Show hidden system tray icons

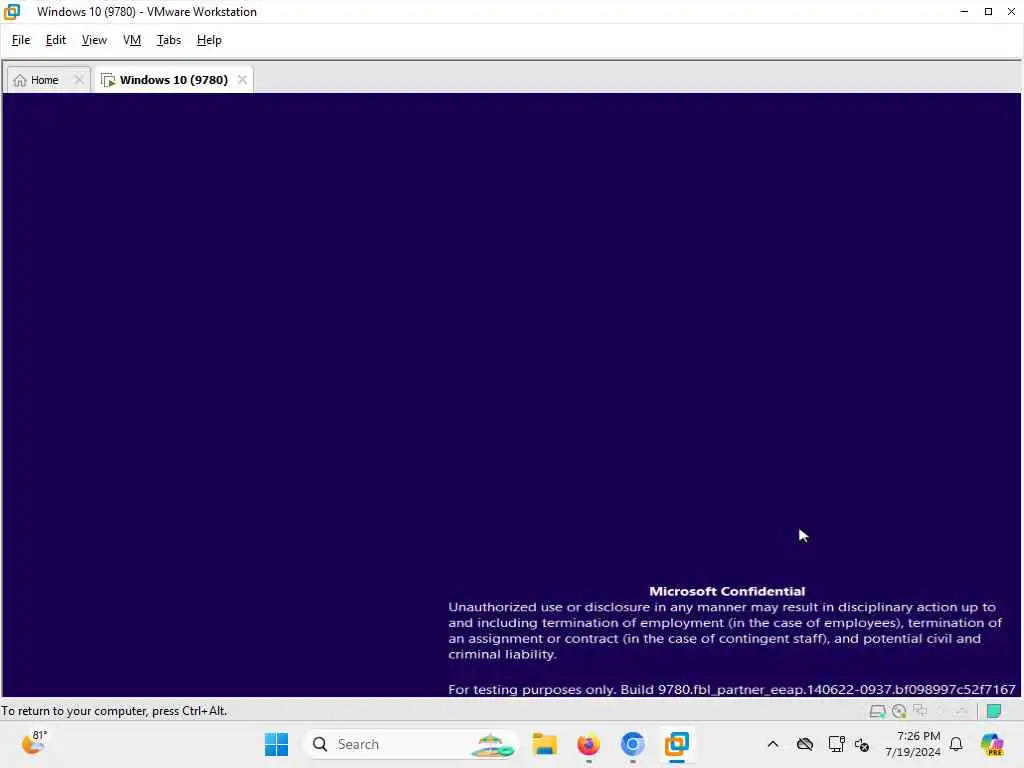[773, 744]
